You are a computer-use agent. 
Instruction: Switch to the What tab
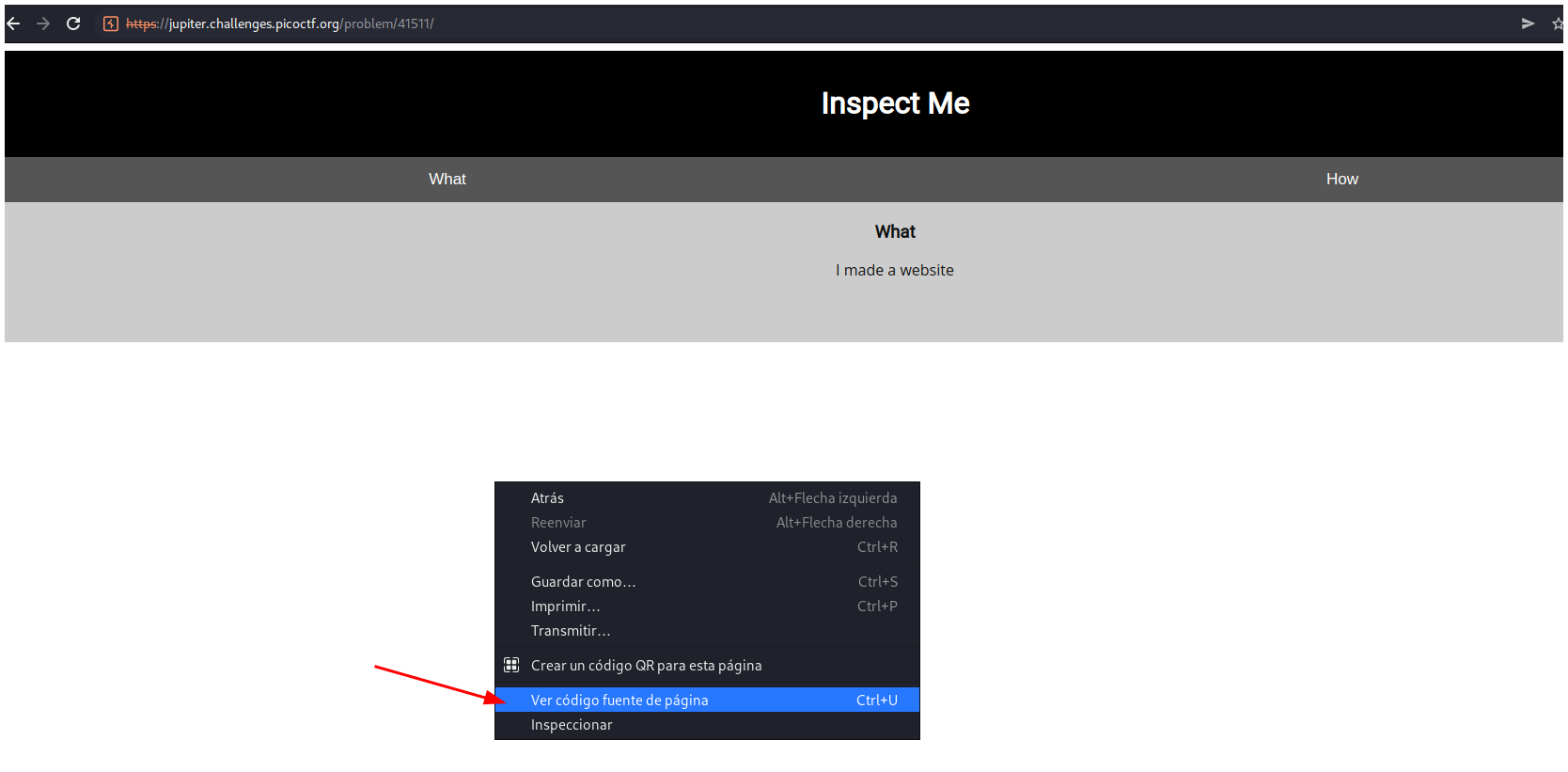pos(447,180)
